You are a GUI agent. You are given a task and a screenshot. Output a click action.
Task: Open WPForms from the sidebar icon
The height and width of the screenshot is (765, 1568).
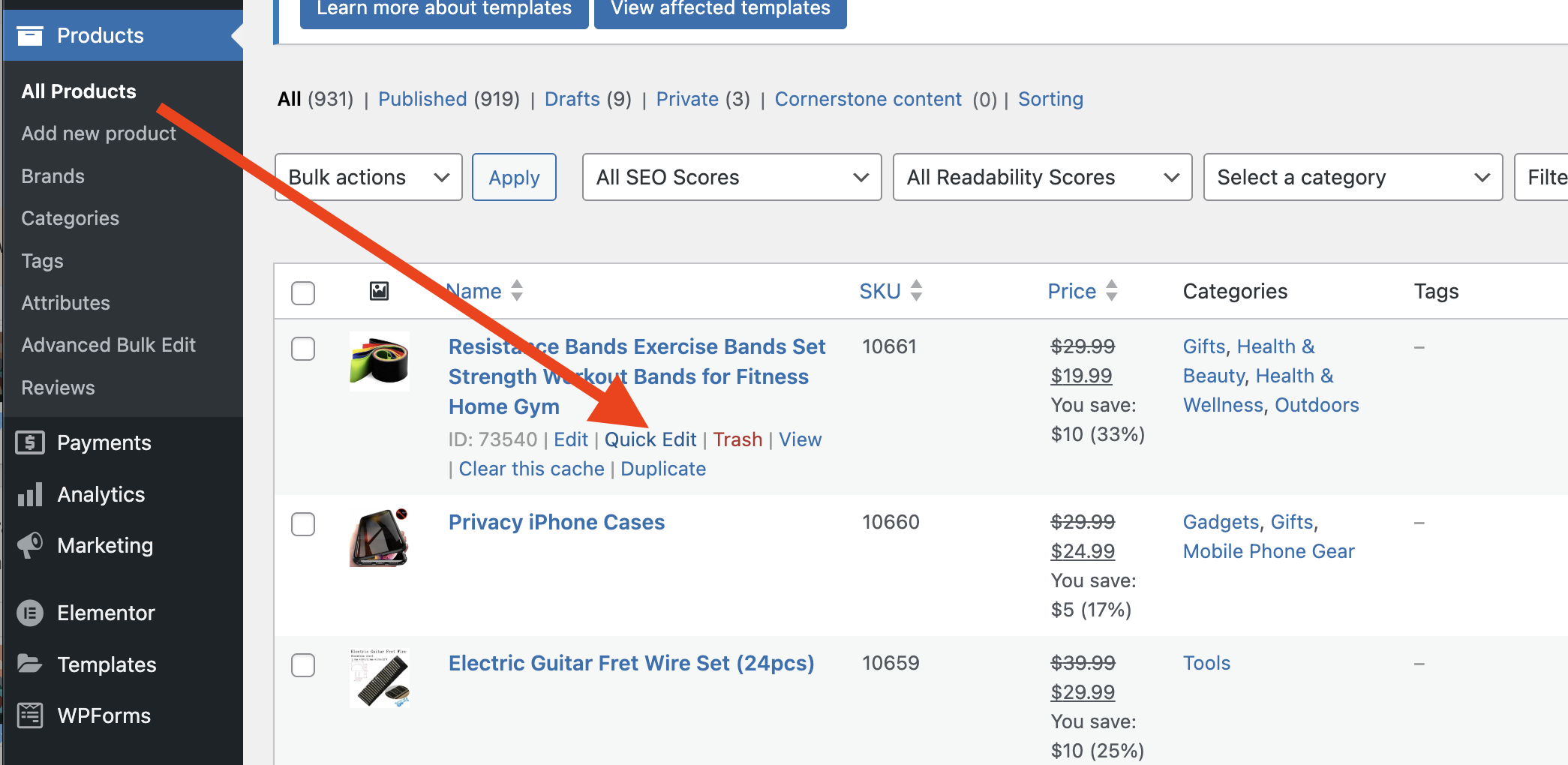[x=30, y=715]
